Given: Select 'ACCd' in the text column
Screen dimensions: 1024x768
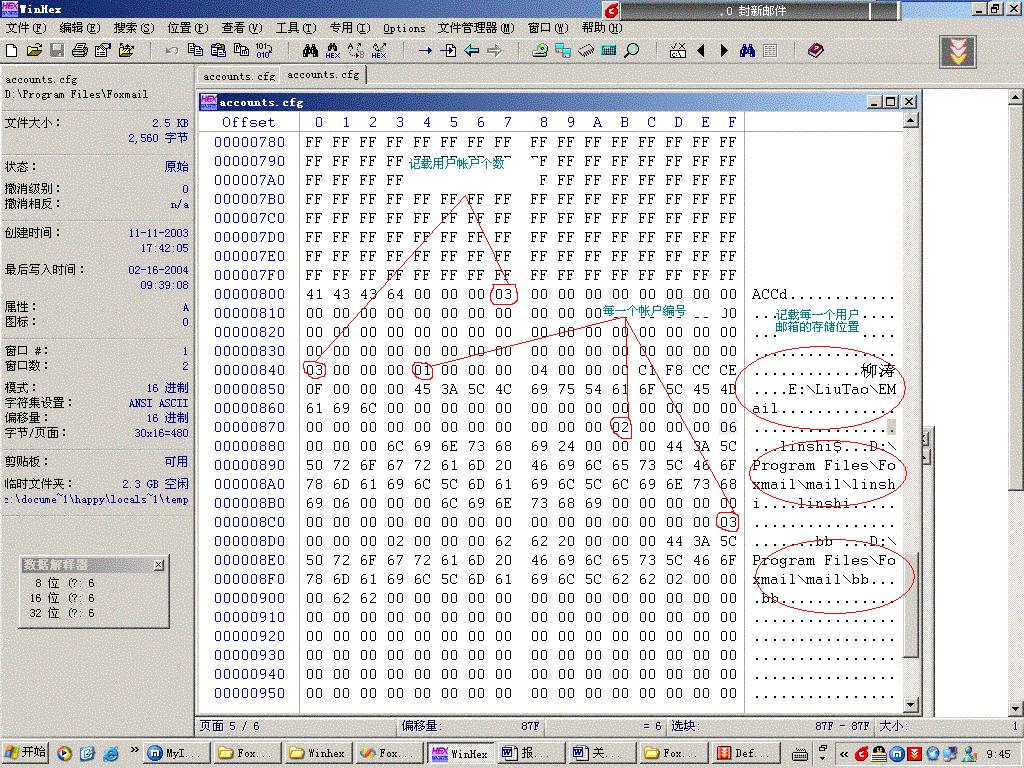Looking at the screenshot, I should pyautogui.click(x=770, y=295).
